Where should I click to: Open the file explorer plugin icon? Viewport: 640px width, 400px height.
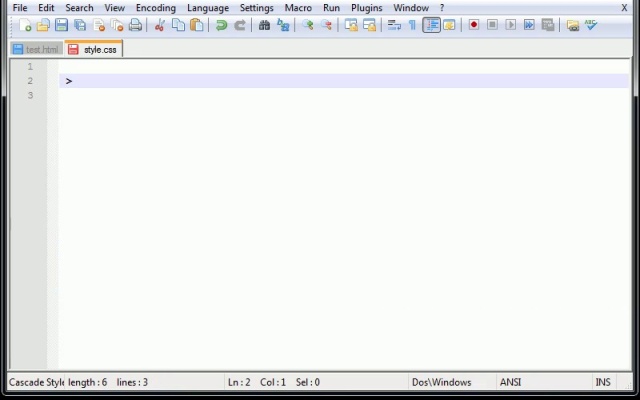click(x=573, y=25)
